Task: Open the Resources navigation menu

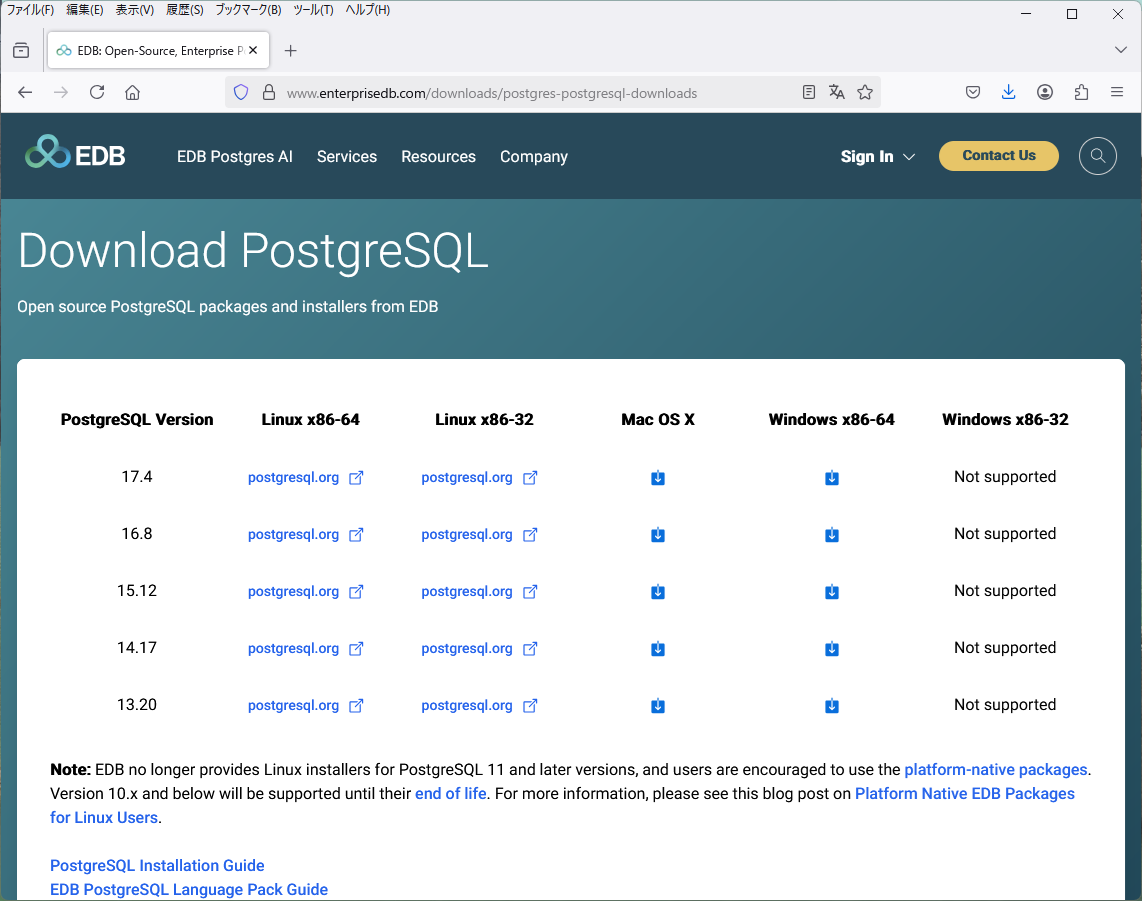Action: (x=438, y=157)
